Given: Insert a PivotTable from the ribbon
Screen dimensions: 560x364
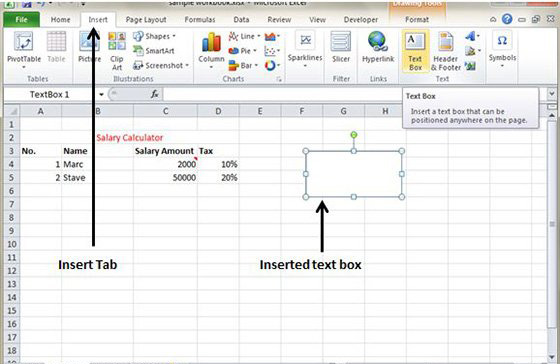Looking at the screenshot, I should [24, 50].
